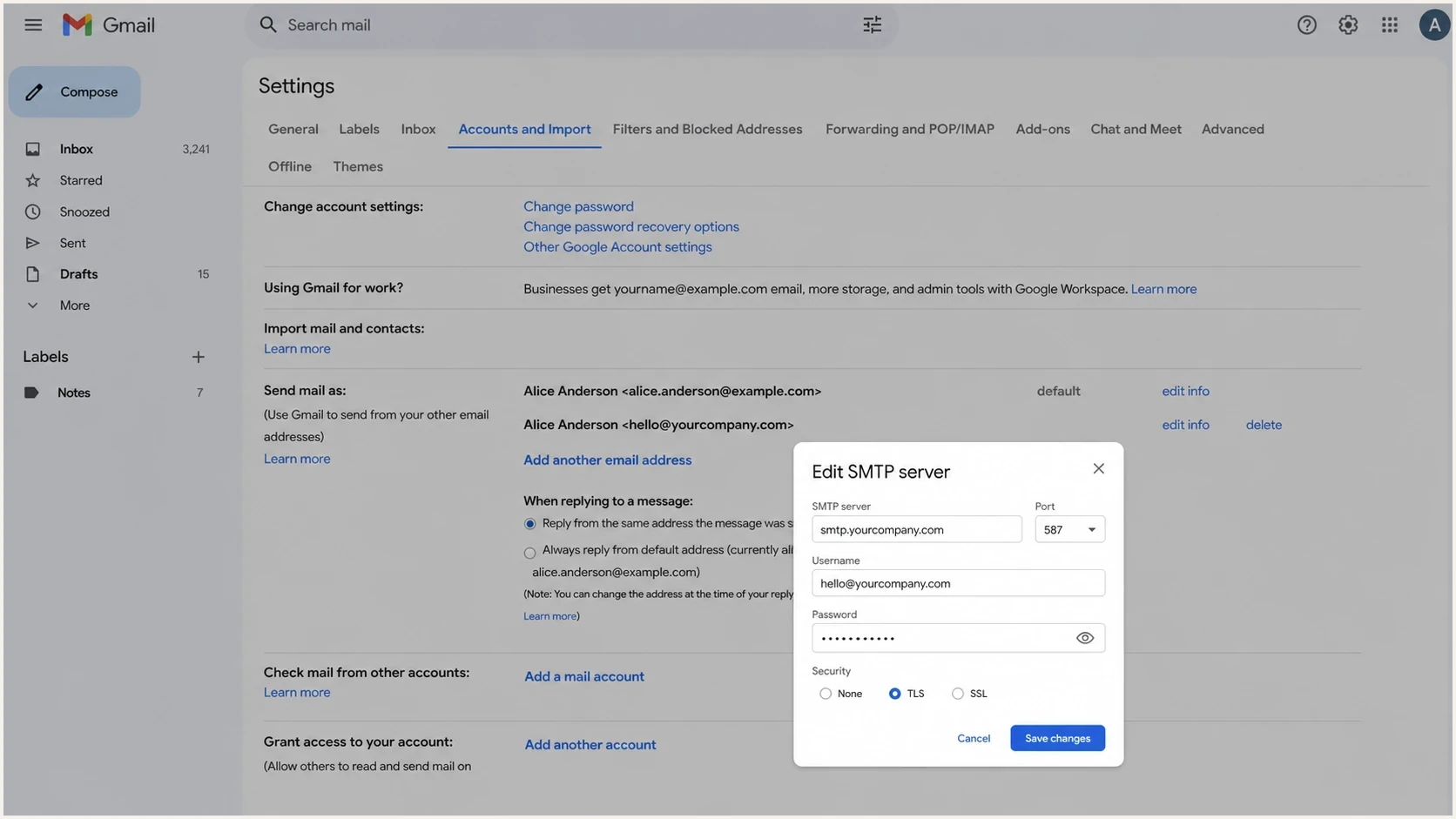Click the Drafts file icon
Viewport: 1456px width, 819px height.
point(32,274)
